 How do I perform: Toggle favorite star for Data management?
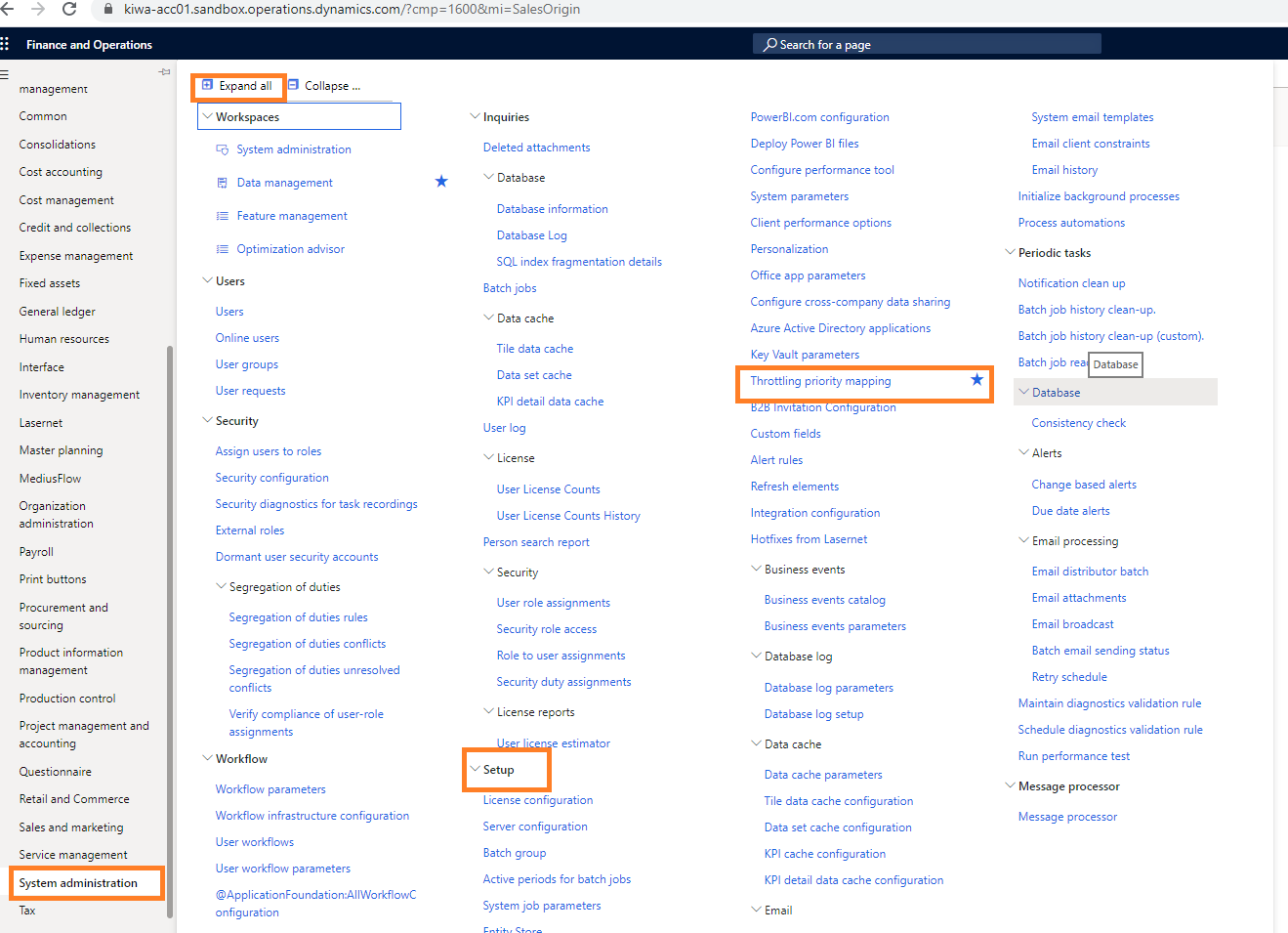click(x=441, y=182)
